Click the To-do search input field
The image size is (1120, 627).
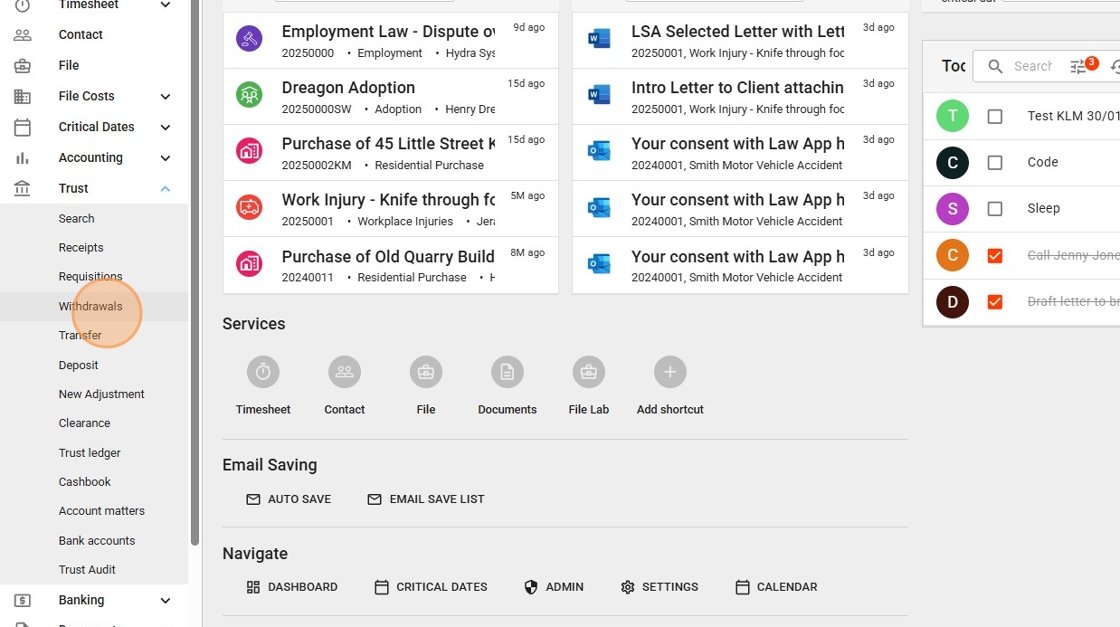click(1032, 66)
